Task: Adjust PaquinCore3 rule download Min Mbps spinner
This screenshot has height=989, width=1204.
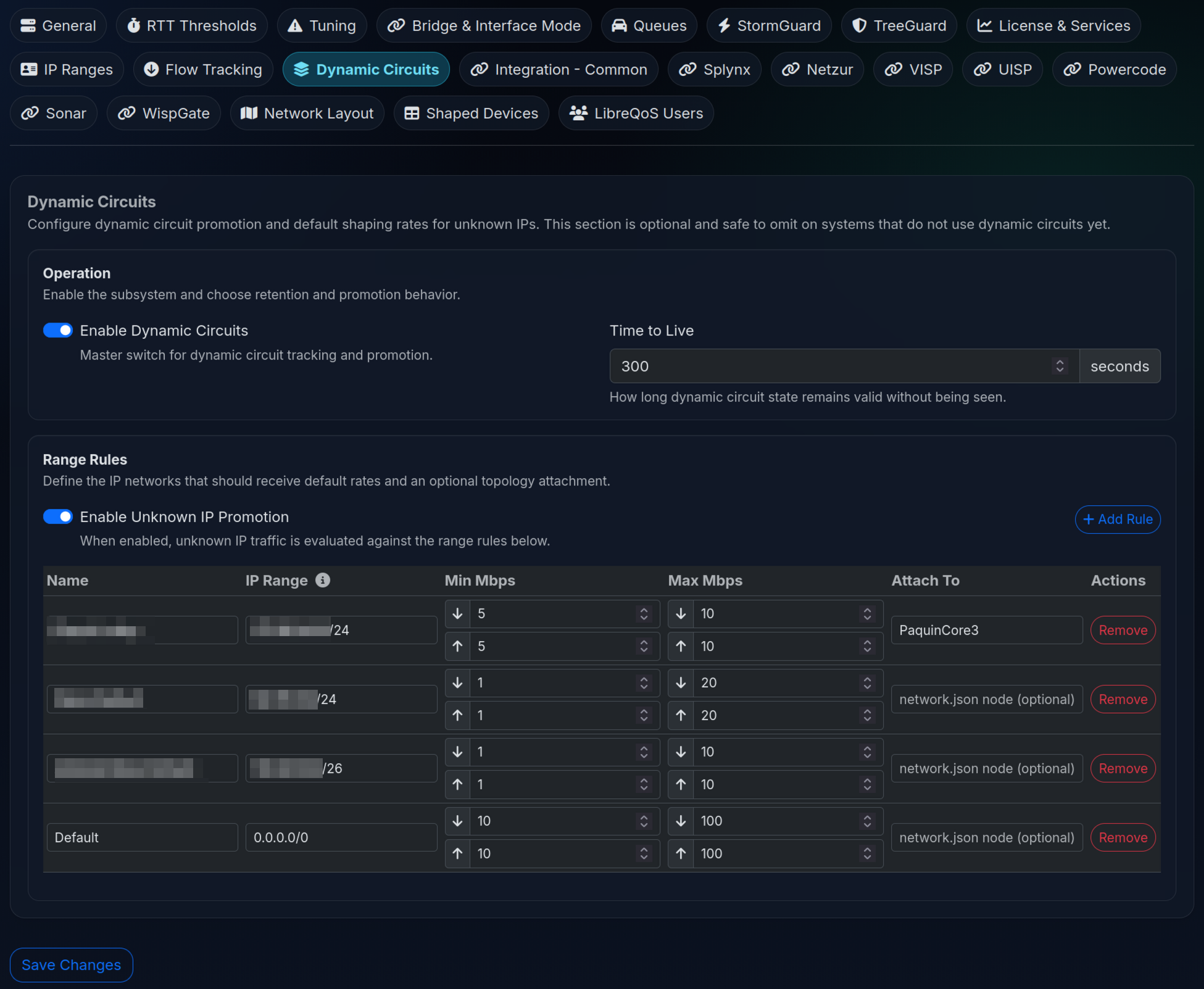Action: coord(644,614)
